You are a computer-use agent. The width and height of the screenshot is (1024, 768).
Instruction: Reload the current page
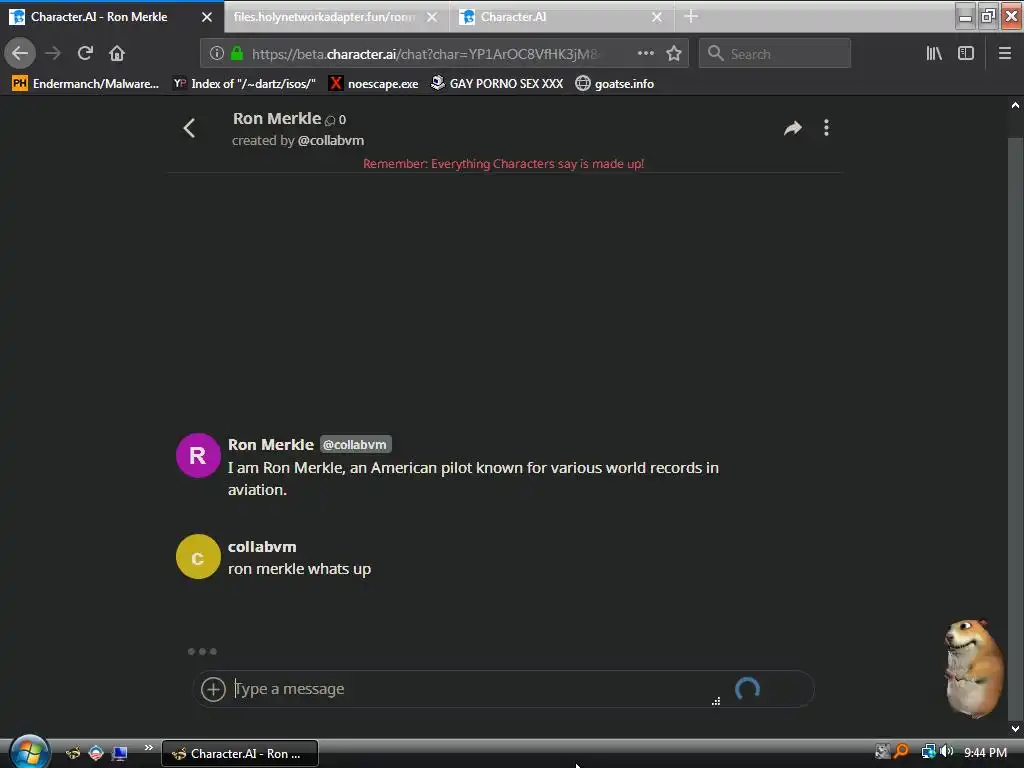pyautogui.click(x=85, y=53)
